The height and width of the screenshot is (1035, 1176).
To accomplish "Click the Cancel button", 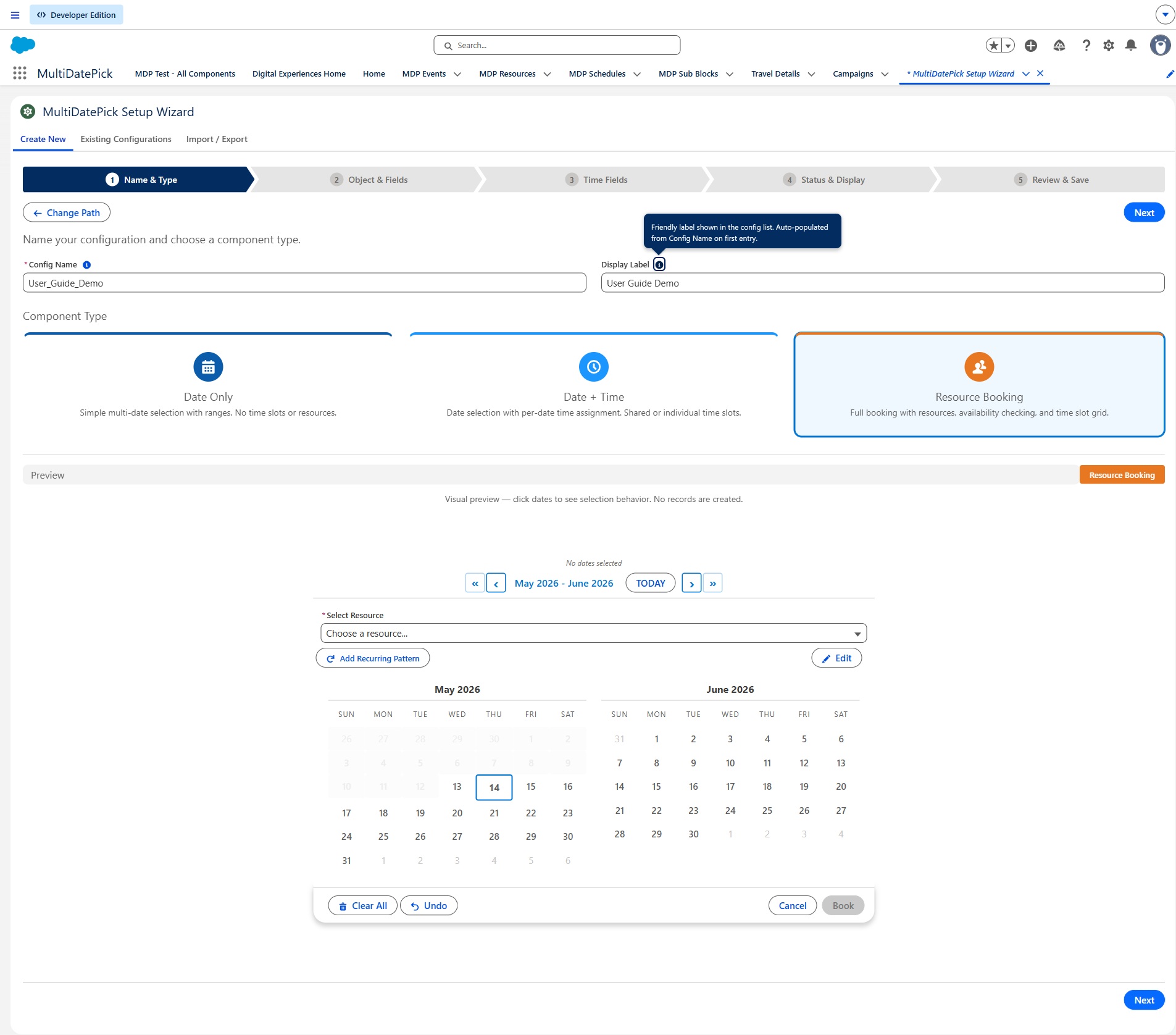I will click(x=793, y=906).
